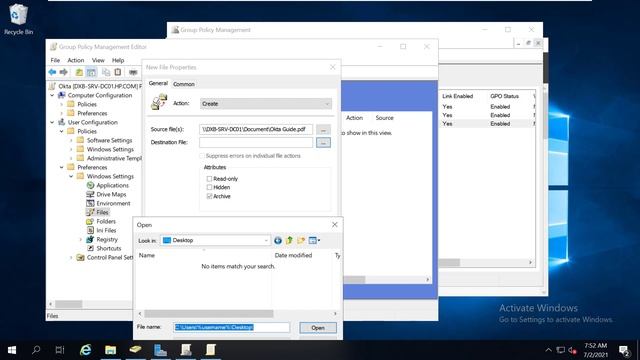Open the View menu icon in Open dialog
Screen dimensions: 640x360
coord(314,240)
